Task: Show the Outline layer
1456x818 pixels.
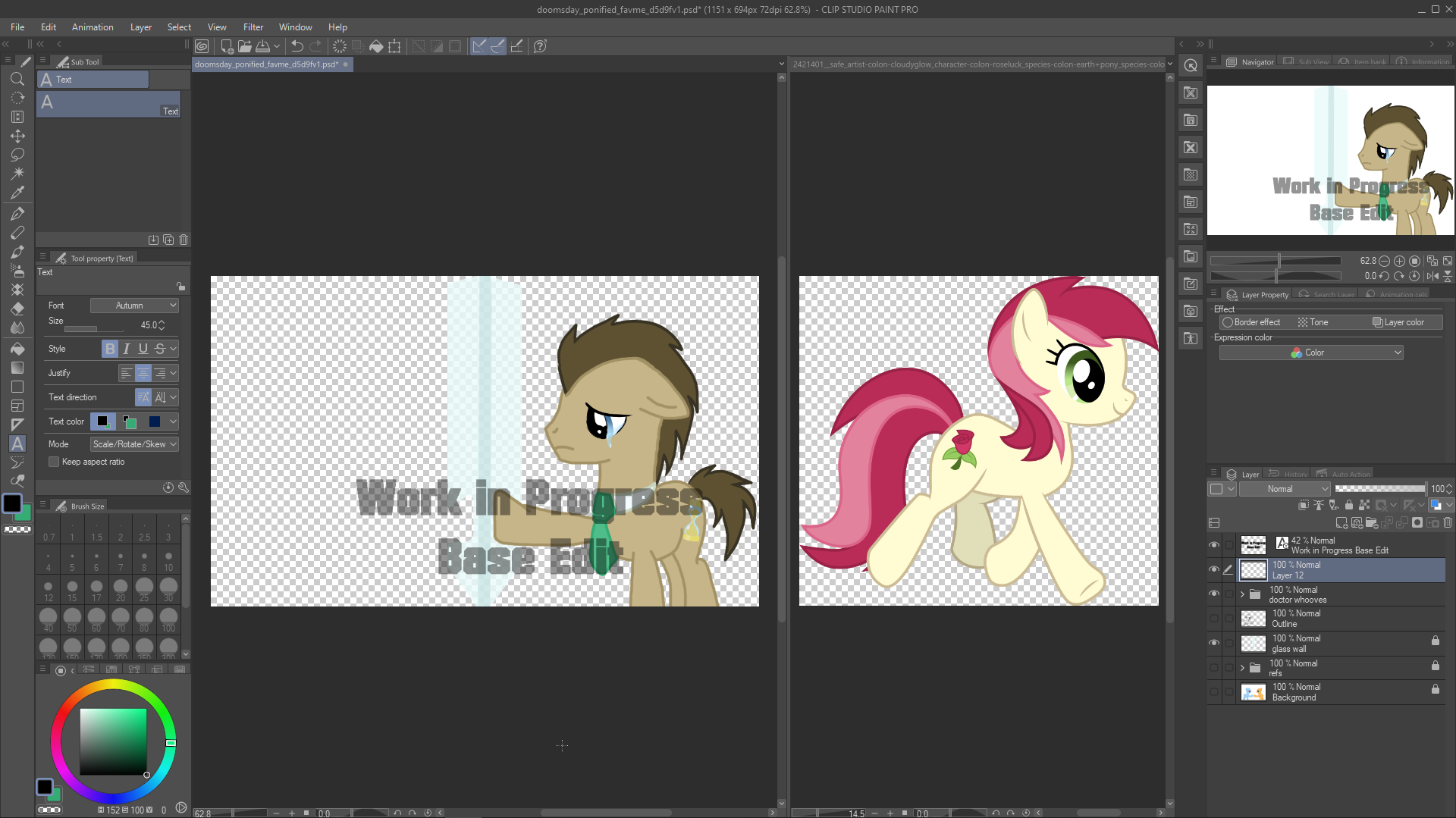Action: coord(1214,619)
